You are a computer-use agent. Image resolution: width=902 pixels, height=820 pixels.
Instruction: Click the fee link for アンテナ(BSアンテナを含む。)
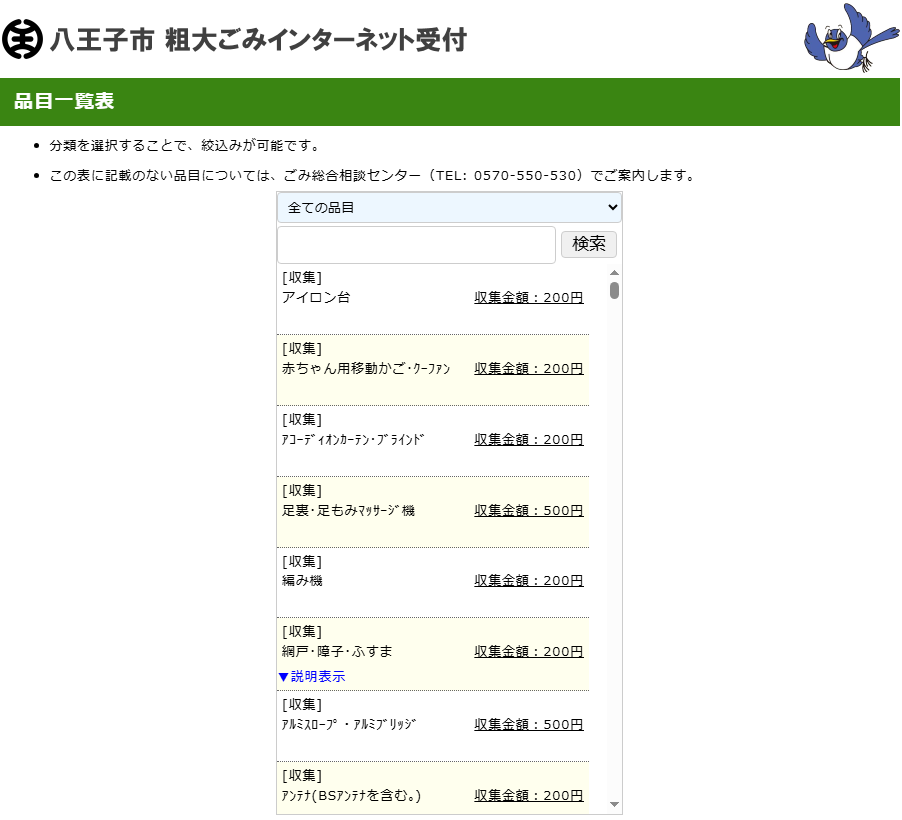(528, 796)
